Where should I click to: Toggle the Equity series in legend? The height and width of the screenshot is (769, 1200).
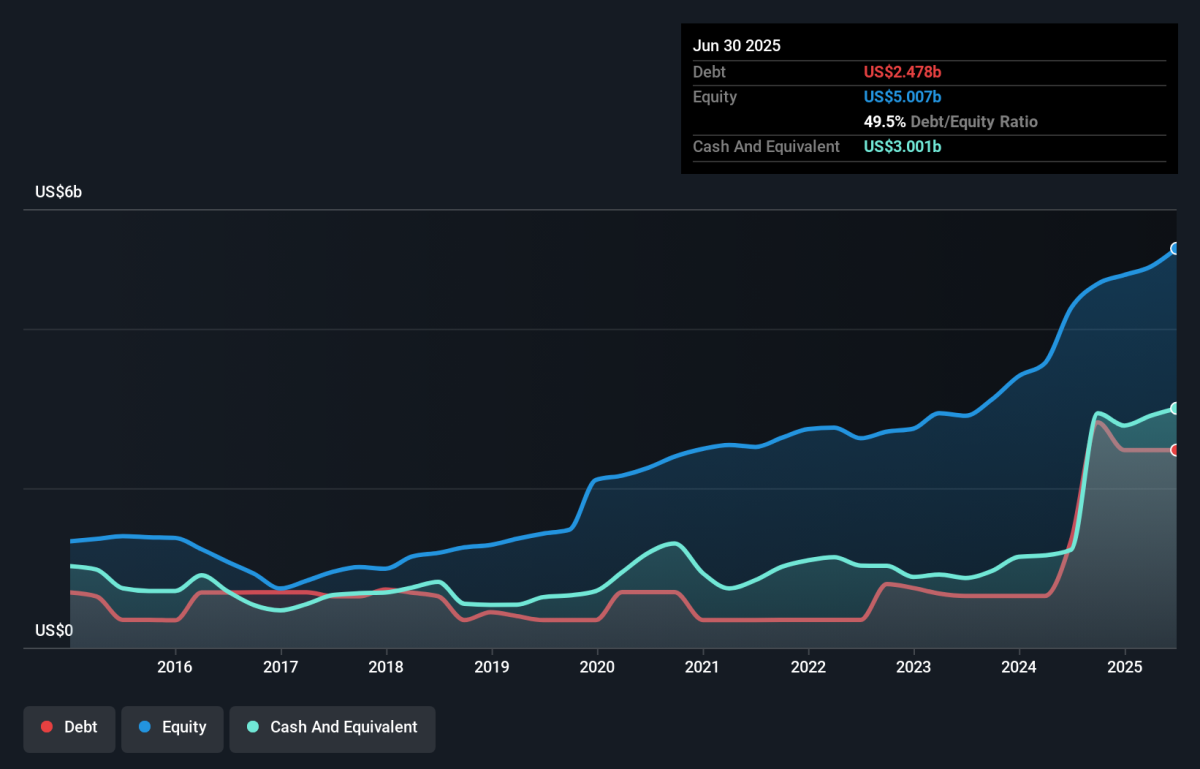[172, 727]
